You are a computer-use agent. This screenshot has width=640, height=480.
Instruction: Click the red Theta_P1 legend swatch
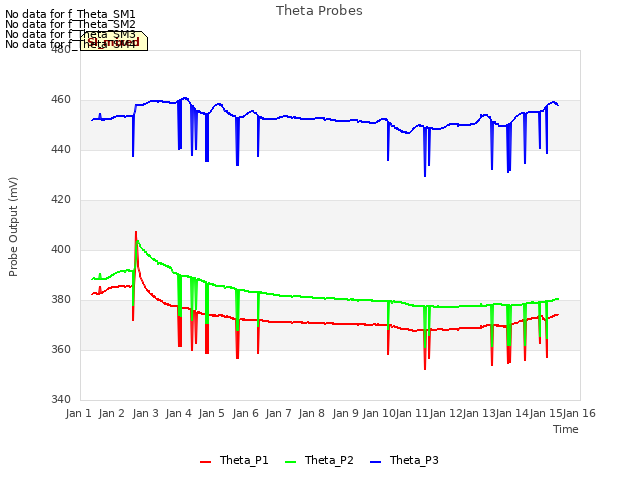coord(205,462)
